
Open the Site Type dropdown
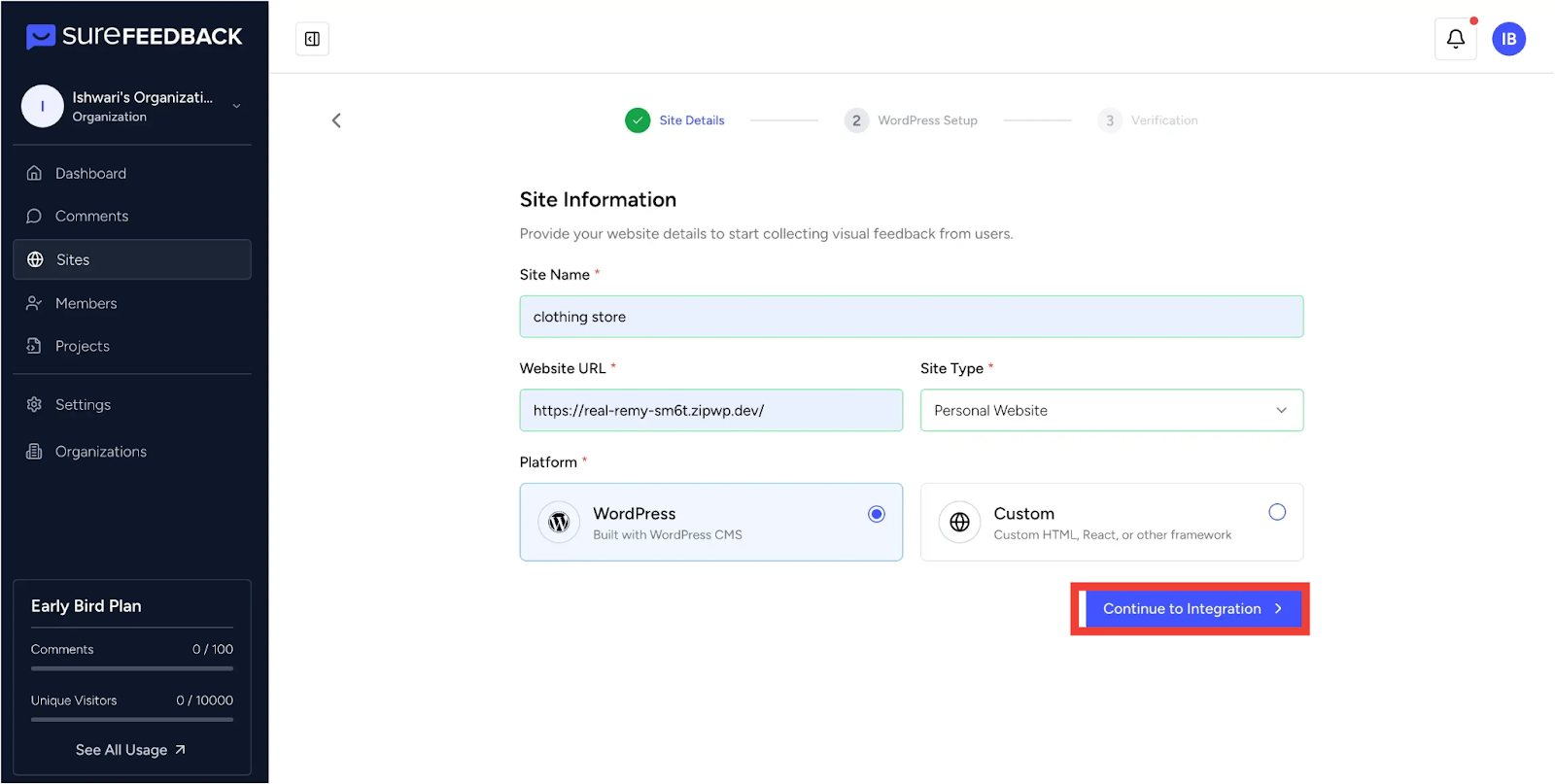pos(1111,411)
